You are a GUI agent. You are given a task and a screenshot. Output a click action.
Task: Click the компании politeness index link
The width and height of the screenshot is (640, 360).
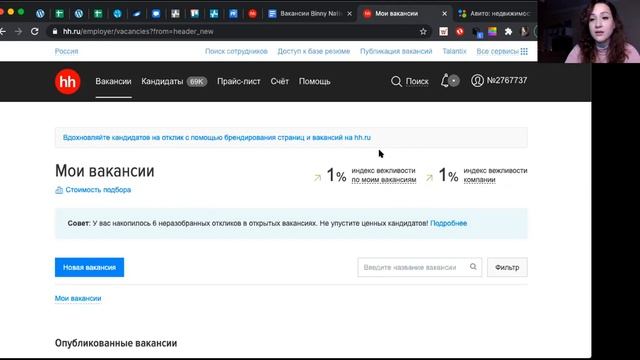[x=479, y=180]
